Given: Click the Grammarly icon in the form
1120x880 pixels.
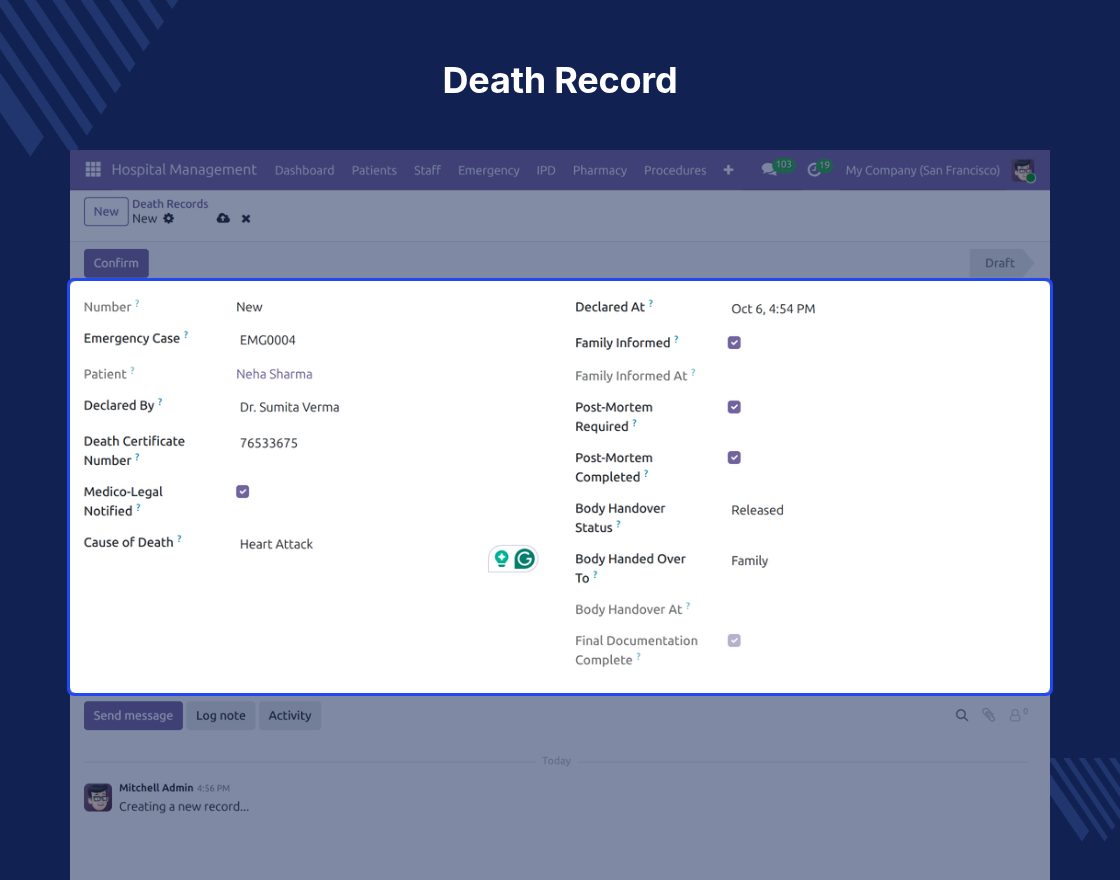Looking at the screenshot, I should pyautogui.click(x=525, y=559).
